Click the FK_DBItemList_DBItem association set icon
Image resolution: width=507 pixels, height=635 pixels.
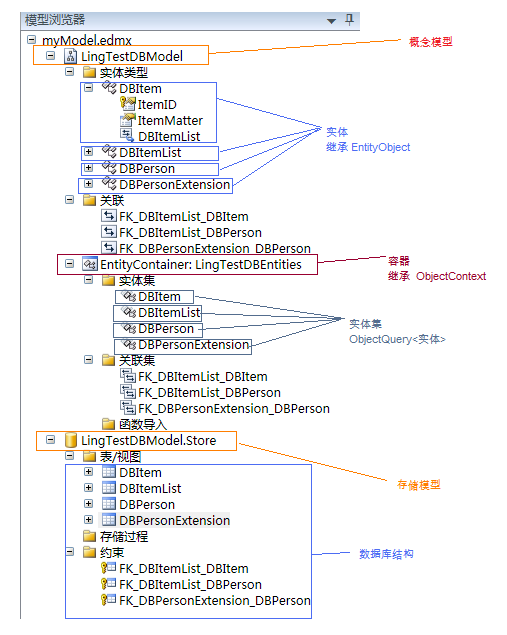128,376
